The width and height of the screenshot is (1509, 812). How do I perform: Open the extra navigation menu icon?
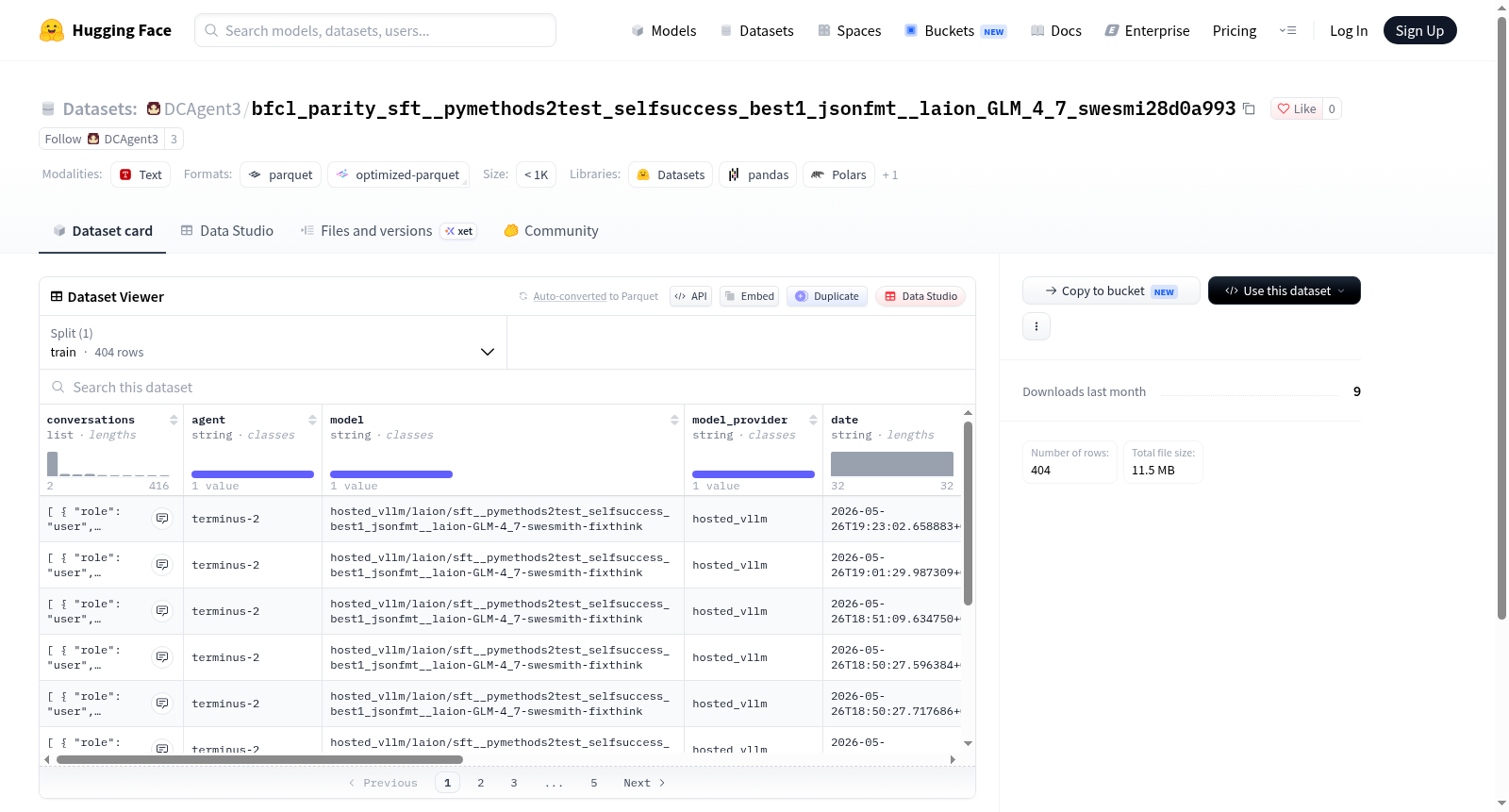click(x=1287, y=30)
